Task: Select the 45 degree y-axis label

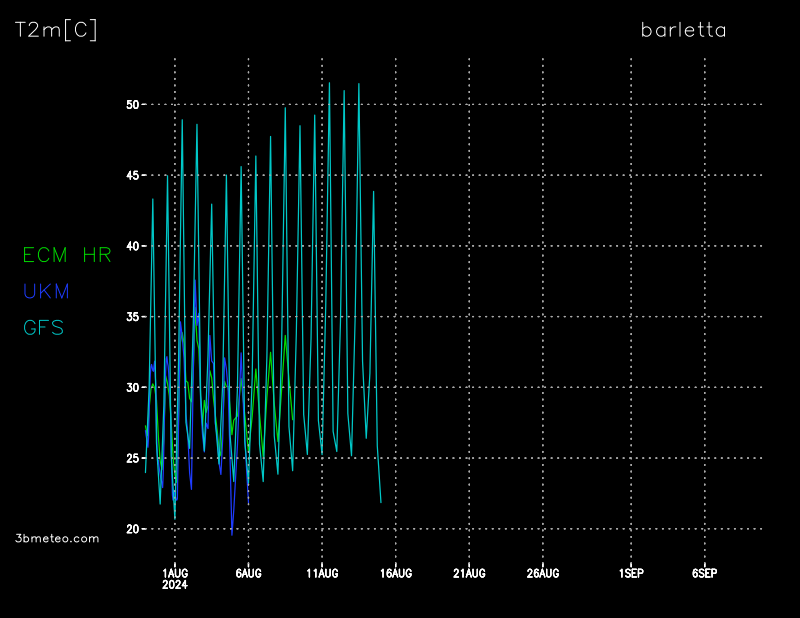Action: [131, 176]
